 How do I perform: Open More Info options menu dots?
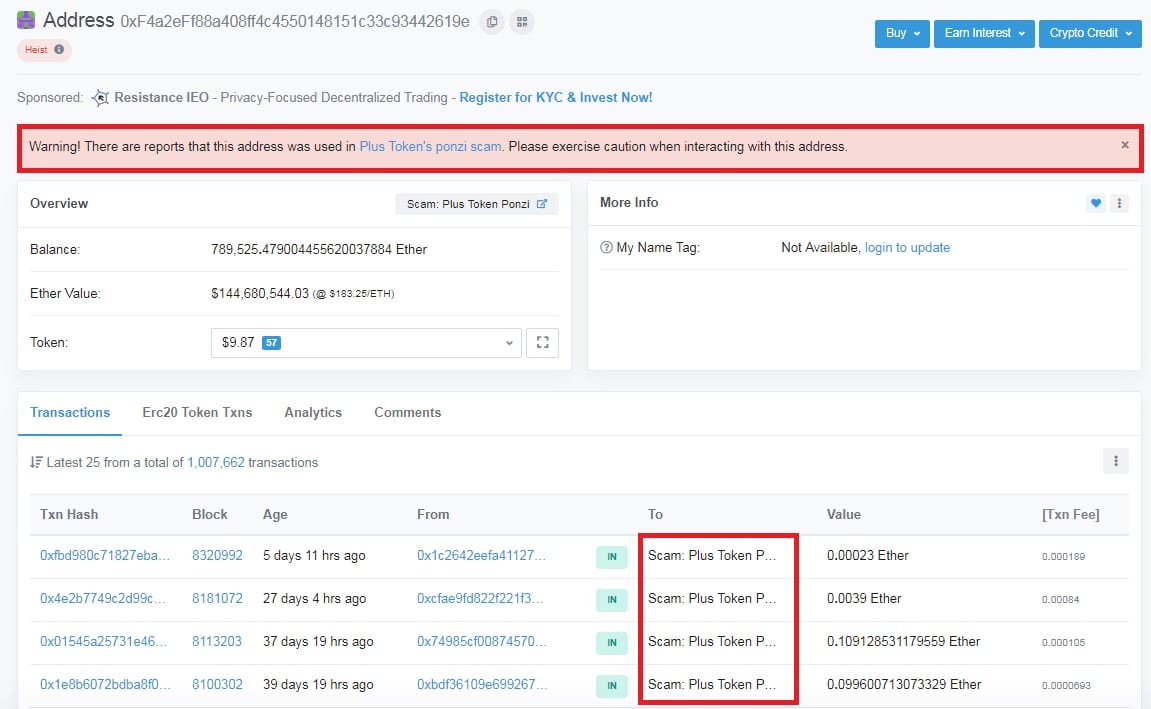click(x=1119, y=203)
